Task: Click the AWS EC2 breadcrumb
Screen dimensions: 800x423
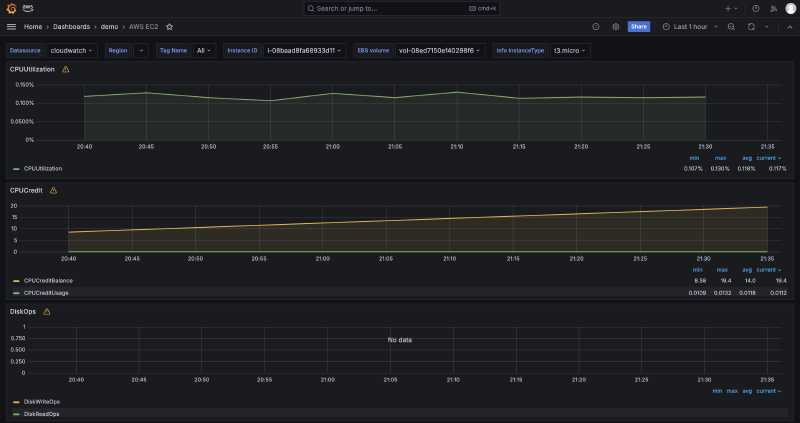Action: (143, 27)
